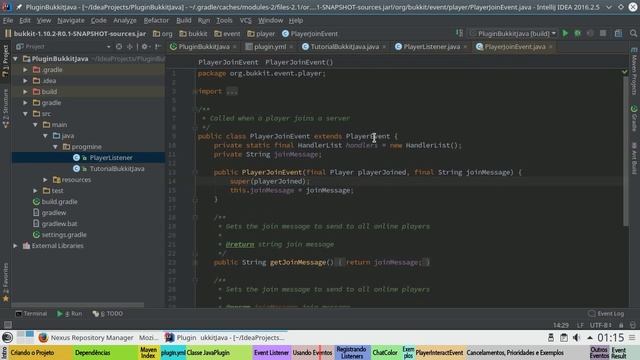Screen dimensions: 640x360
Task: Click 'player' folder in navigation bar
Action: click(261, 34)
